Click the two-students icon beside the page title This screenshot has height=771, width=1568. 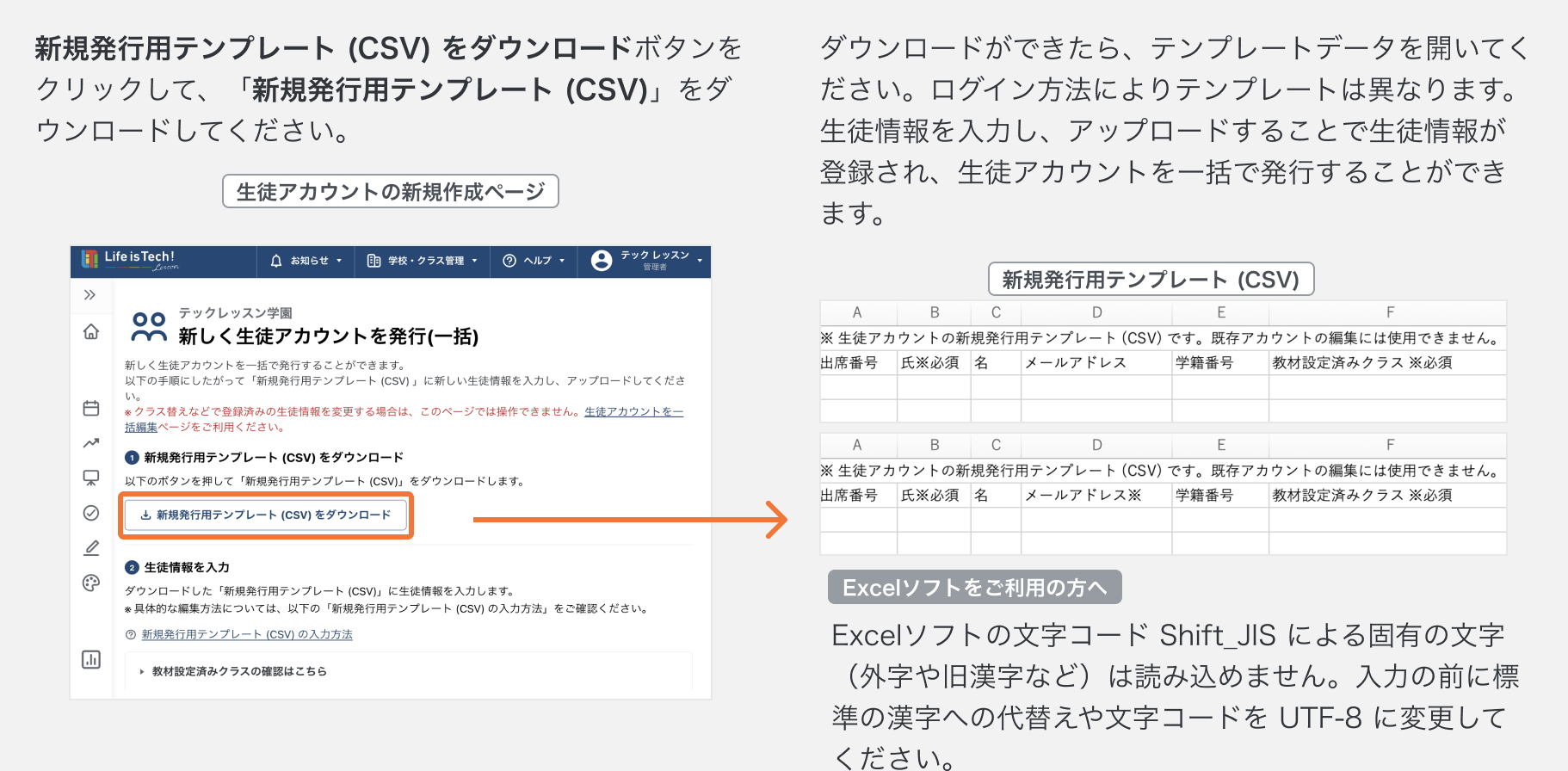click(149, 327)
